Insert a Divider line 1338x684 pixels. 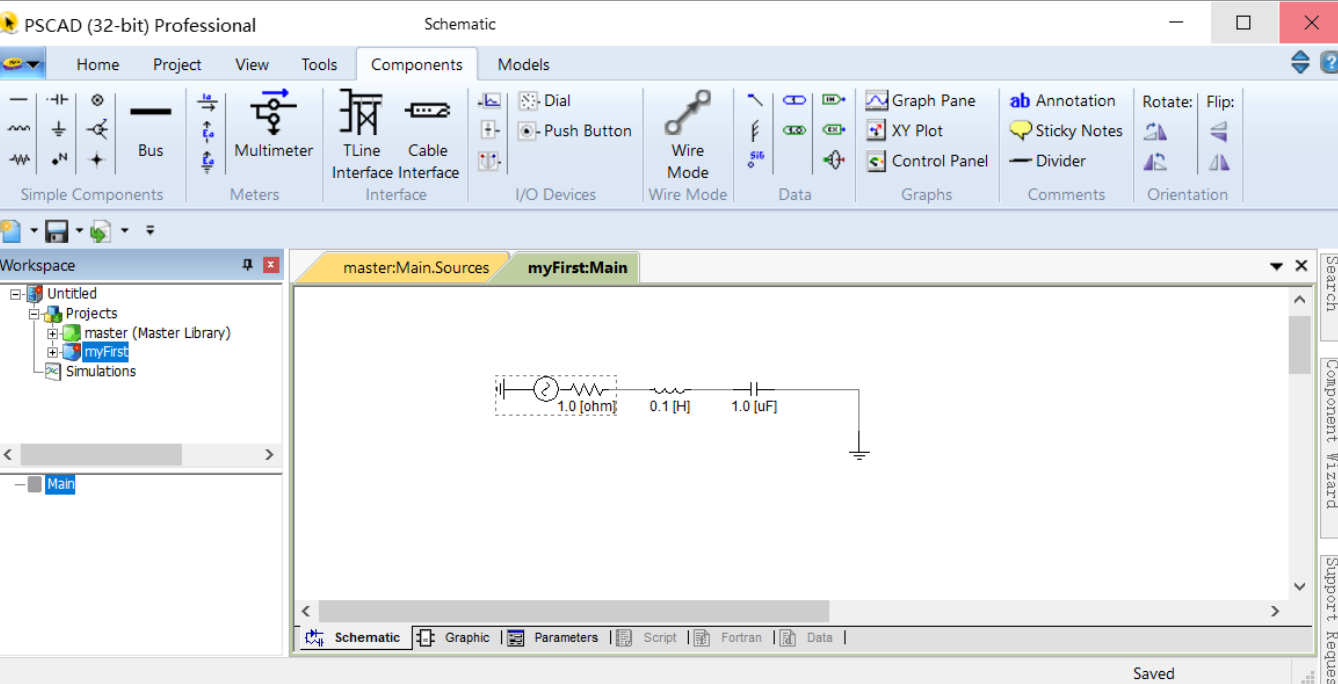pos(1047,161)
